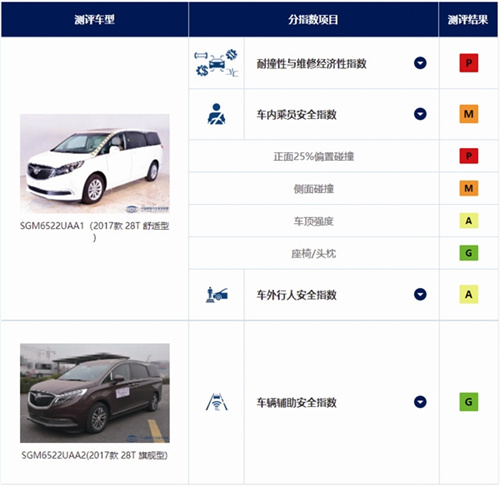Click the SGM6522UAA2 2017款 28T 旗舰型 caption
The width and height of the screenshot is (500, 487).
(95, 455)
